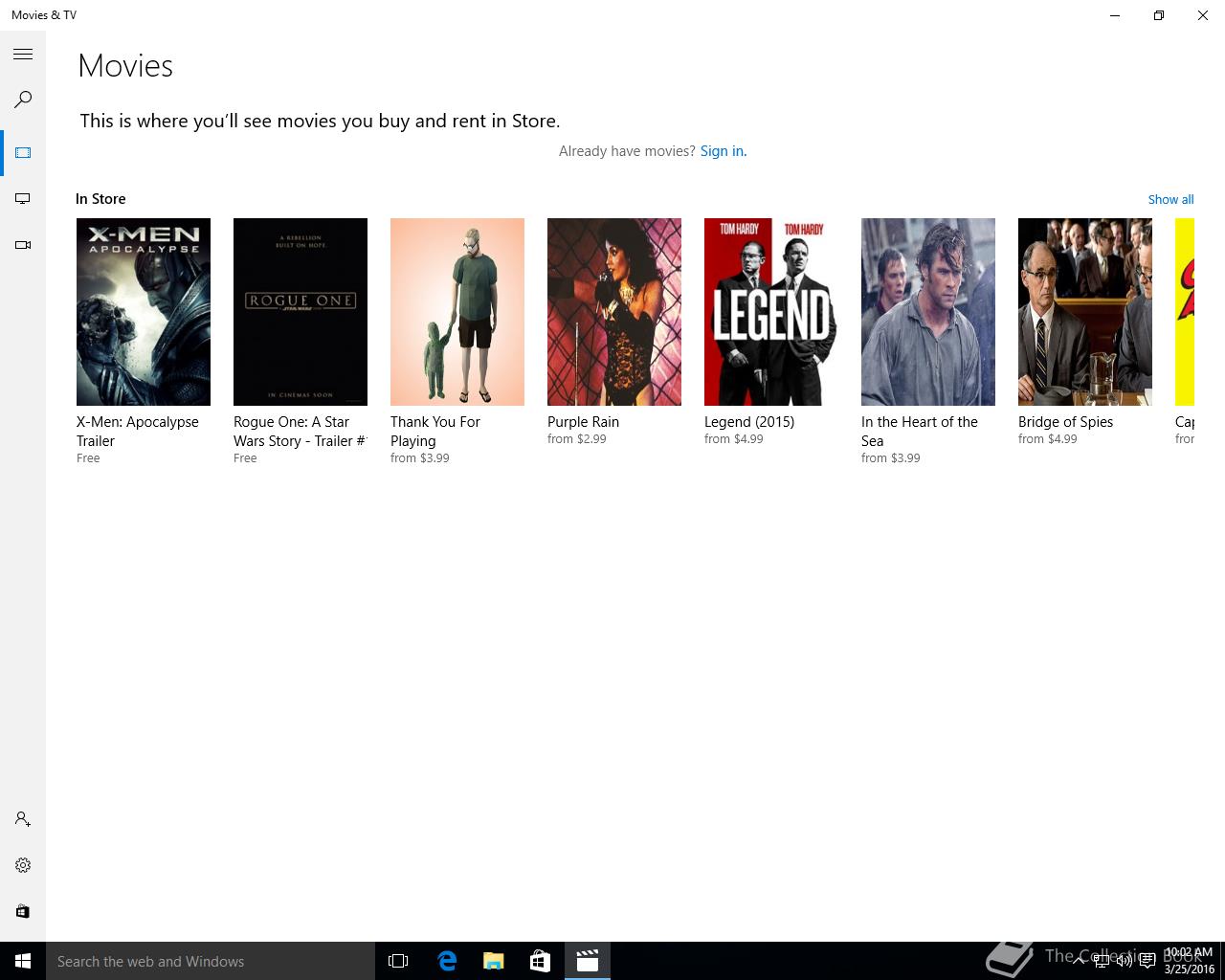Viewport: 1225px width, 980px height.
Task: Open Purple Rain movie poster
Action: click(614, 312)
